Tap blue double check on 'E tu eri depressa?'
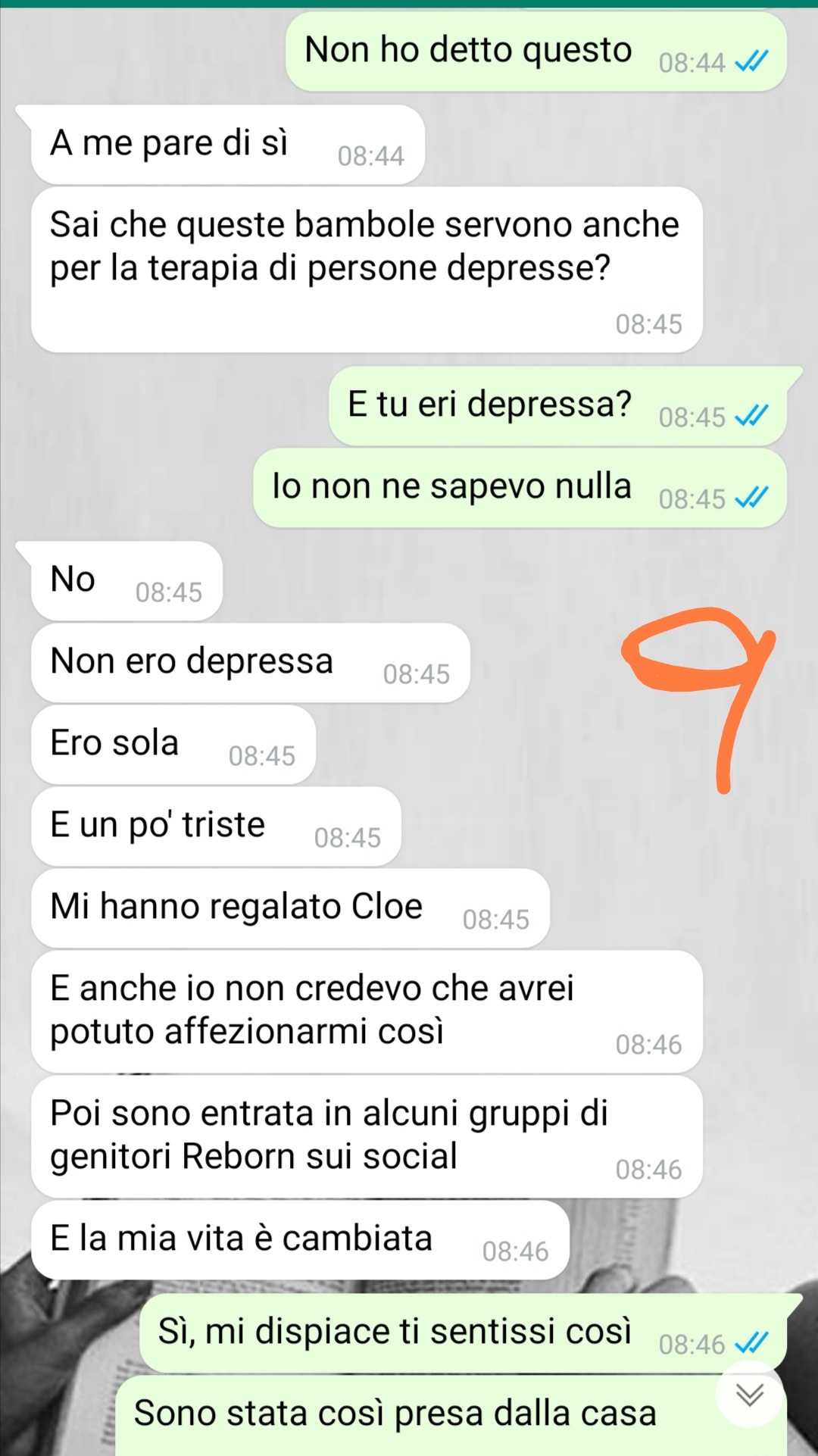This screenshot has width=818, height=1456. point(752,416)
